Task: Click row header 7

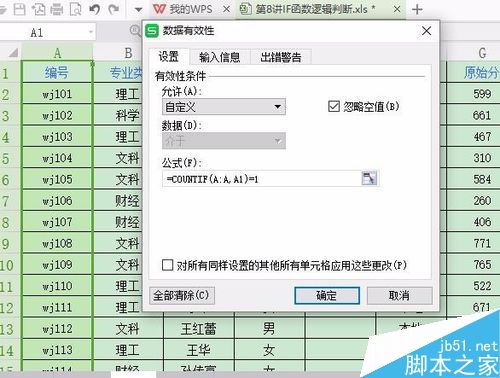Action: coord(10,201)
